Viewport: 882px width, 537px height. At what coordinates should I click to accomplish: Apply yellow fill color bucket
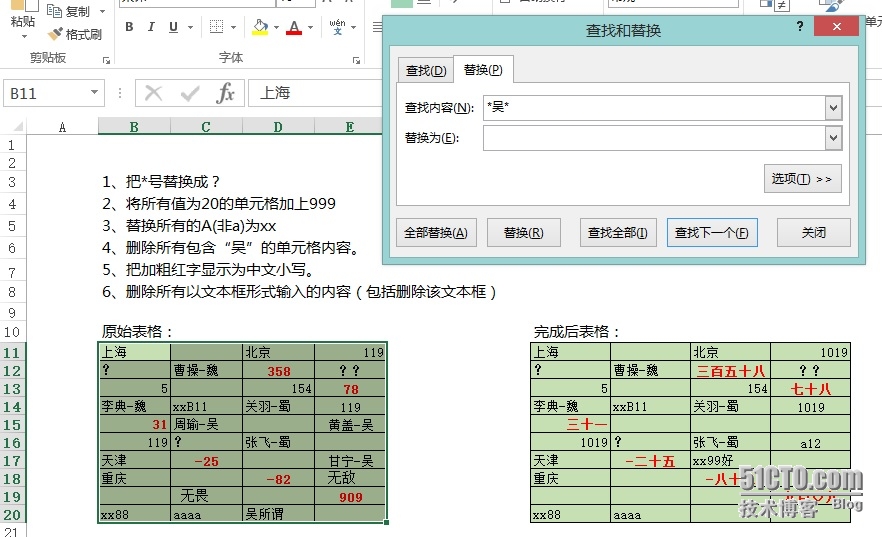pos(260,27)
